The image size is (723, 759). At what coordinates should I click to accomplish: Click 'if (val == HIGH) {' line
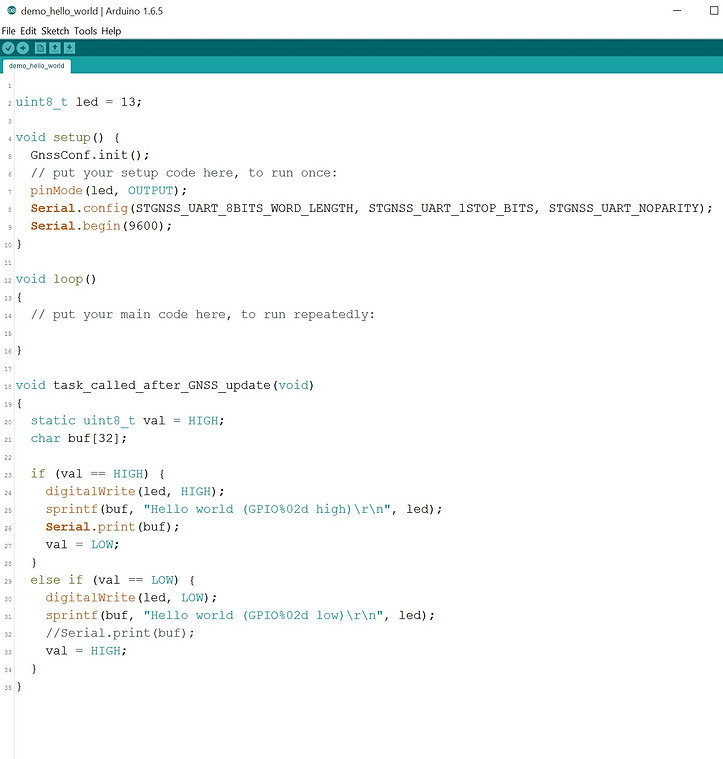pyautogui.click(x=97, y=474)
